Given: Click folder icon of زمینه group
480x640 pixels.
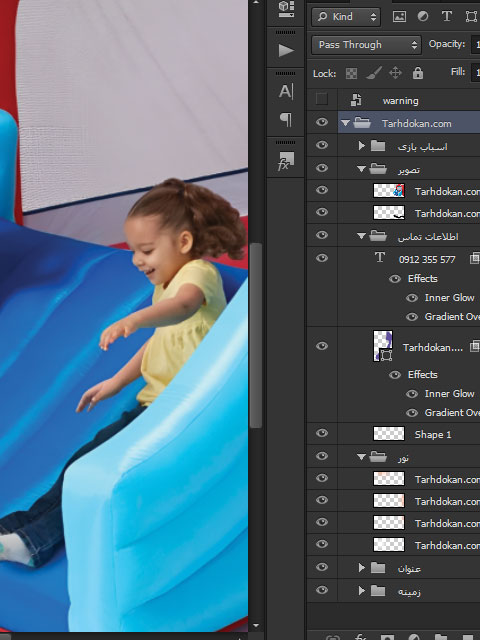Looking at the screenshot, I should tap(378, 590).
